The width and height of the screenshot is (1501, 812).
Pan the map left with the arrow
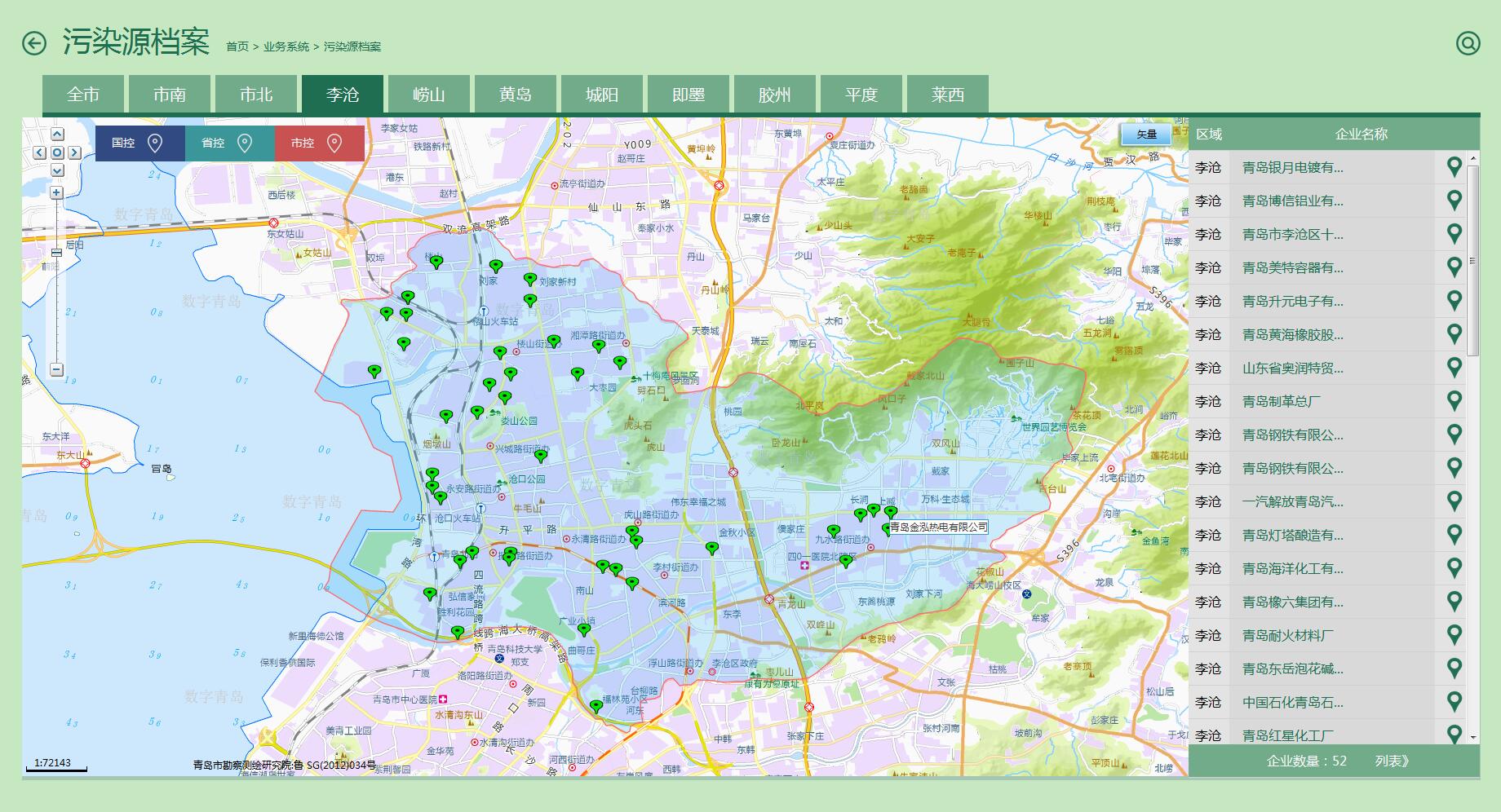point(39,152)
